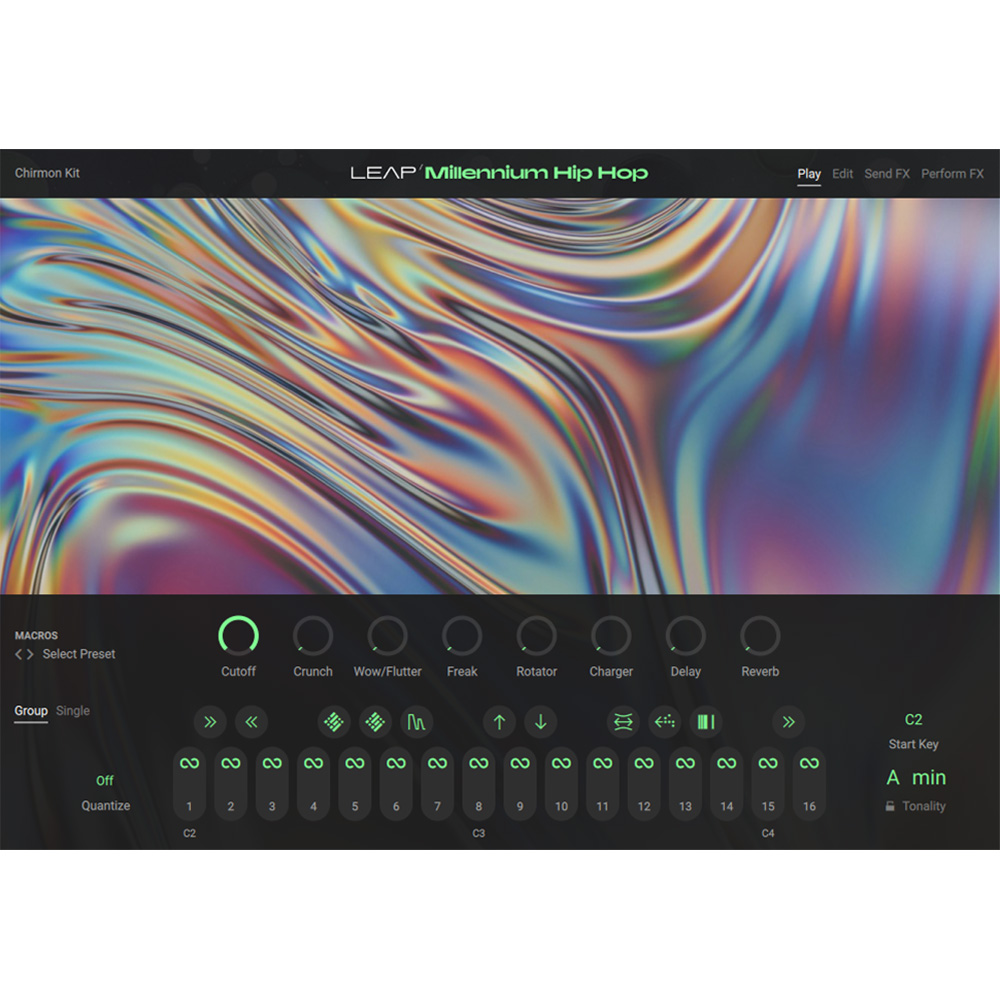Click the down arrow transpose icon
Screen dimensions: 1000x1000
(540, 722)
